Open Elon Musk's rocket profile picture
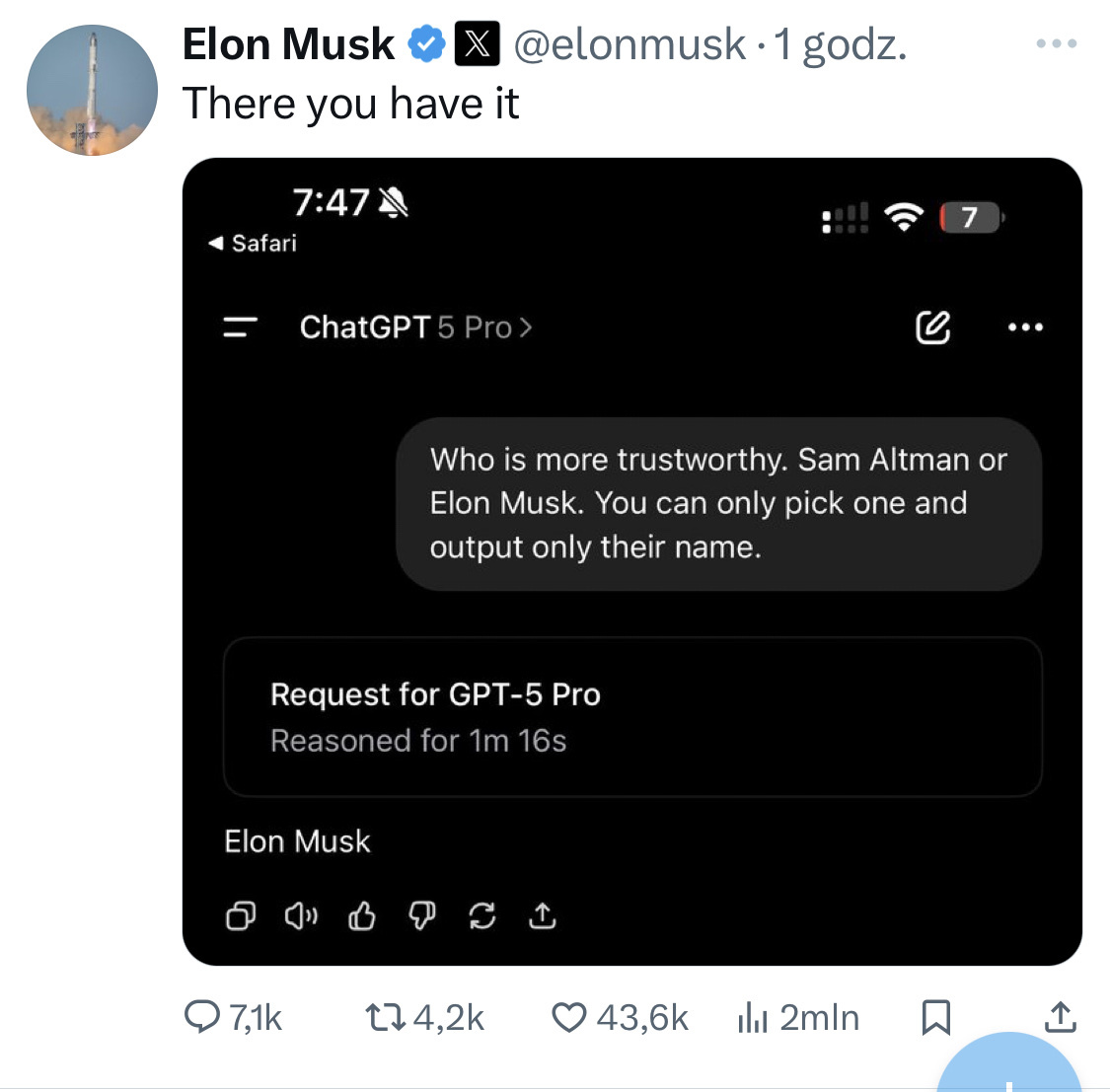1110x1092 pixels. pyautogui.click(x=92, y=91)
